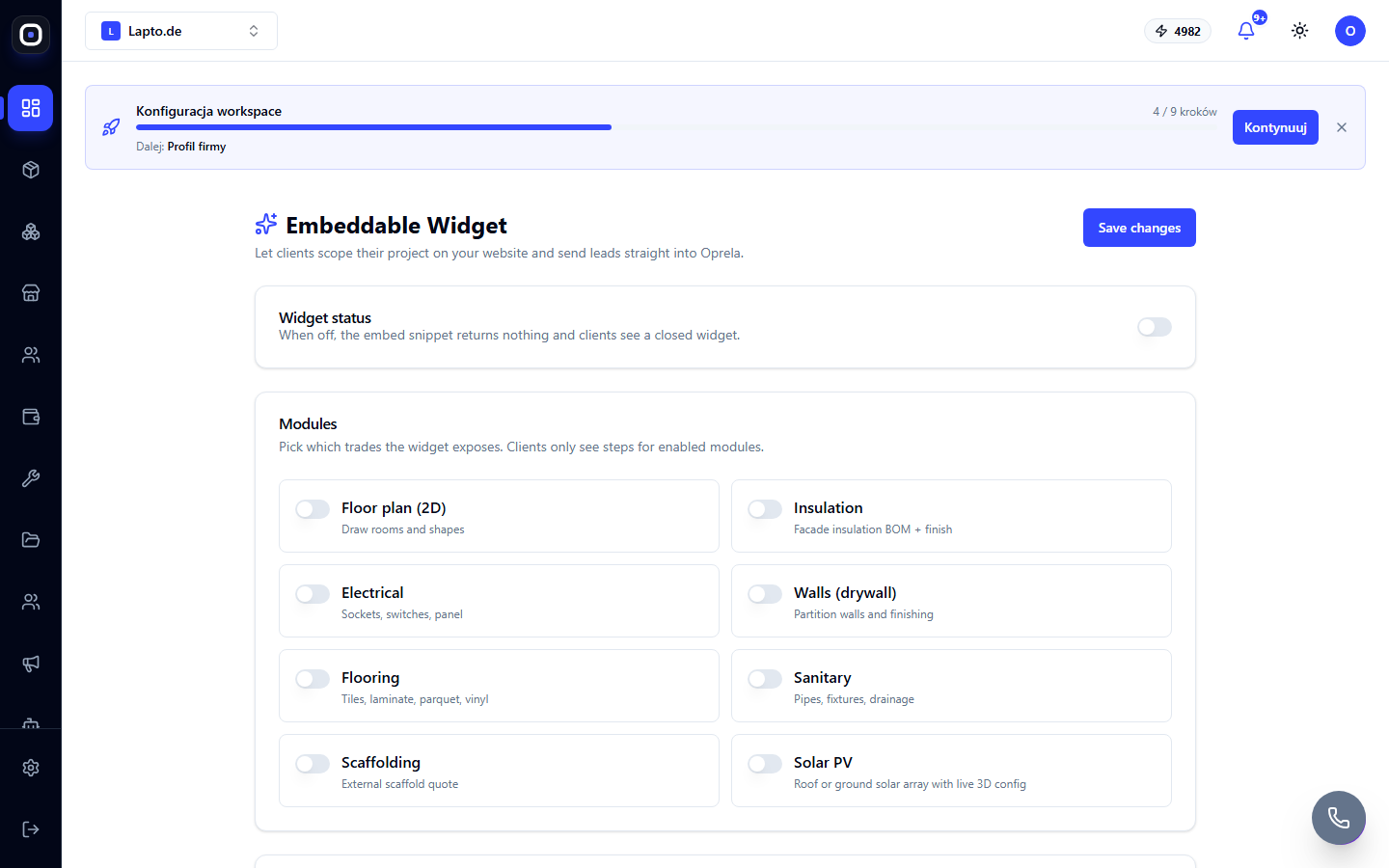Enable the Sanitary module
This screenshot has width=1389, height=868.
pos(765,679)
